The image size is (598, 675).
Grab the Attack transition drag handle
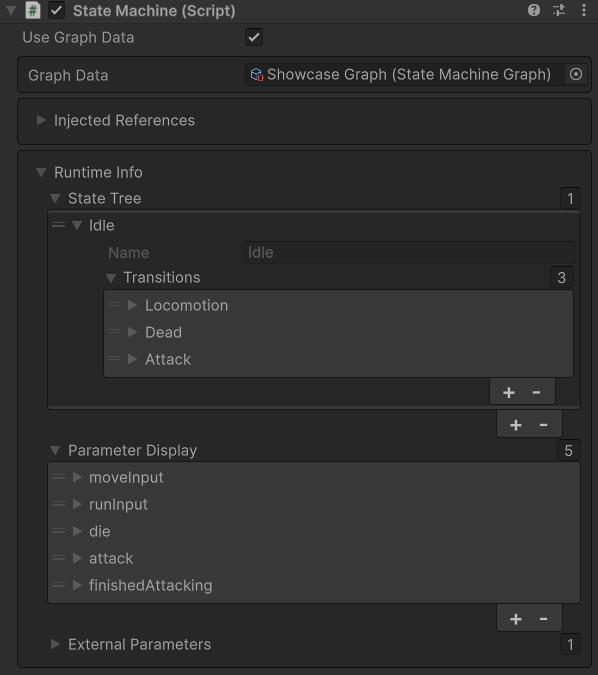point(114,358)
